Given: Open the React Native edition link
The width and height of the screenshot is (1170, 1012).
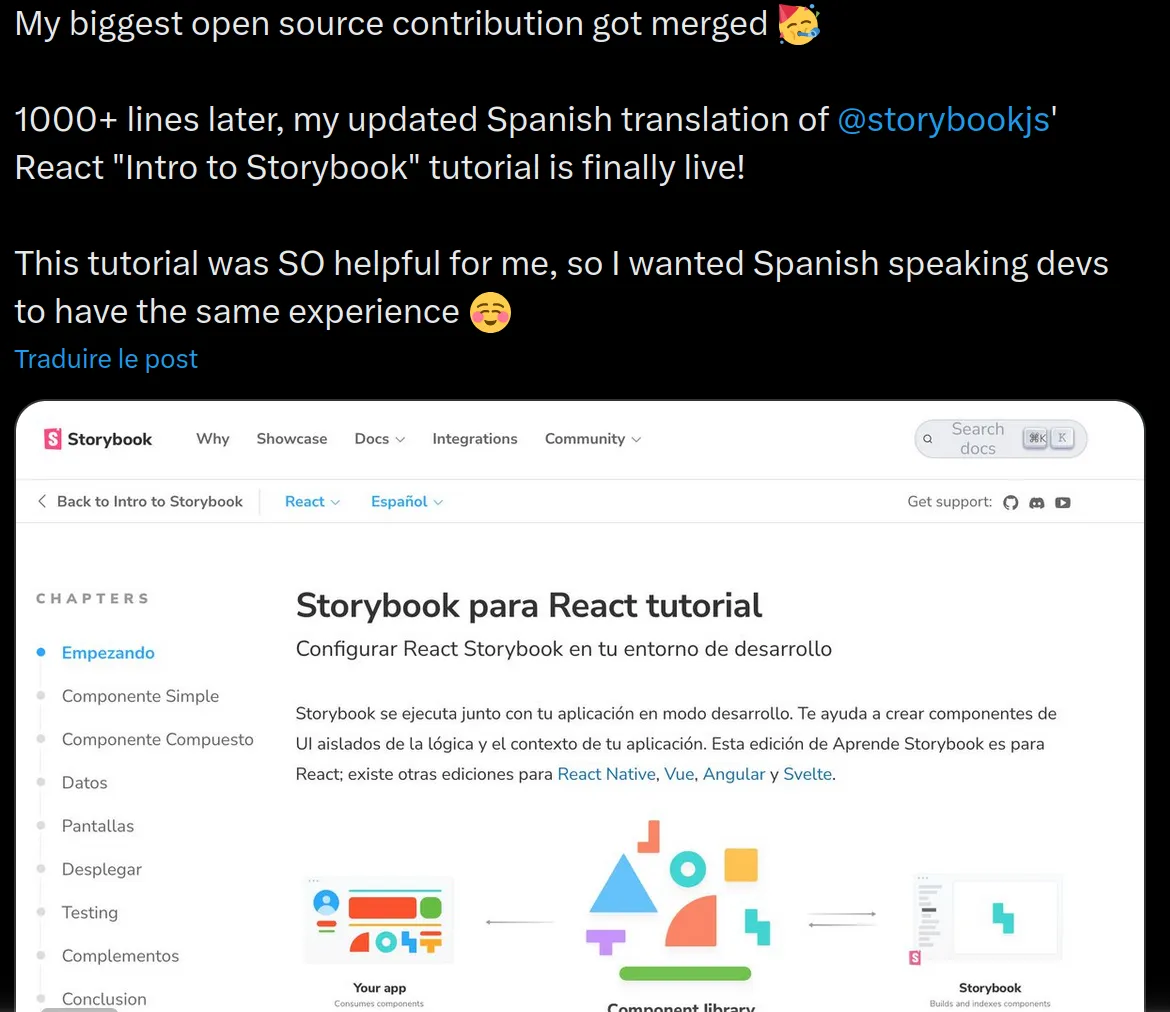Looking at the screenshot, I should tap(606, 774).
